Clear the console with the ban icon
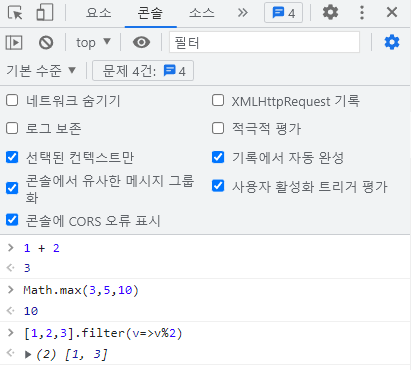The width and height of the screenshot is (411, 370). [x=46, y=43]
